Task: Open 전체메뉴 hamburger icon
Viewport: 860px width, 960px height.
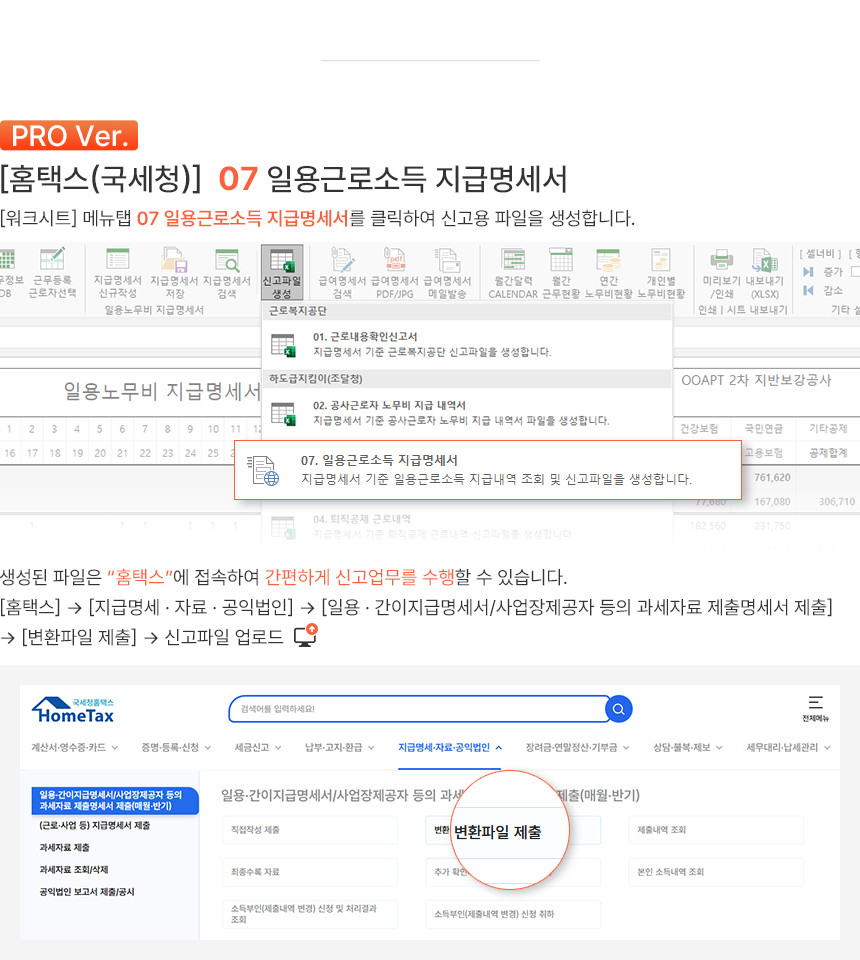Action: (x=815, y=707)
